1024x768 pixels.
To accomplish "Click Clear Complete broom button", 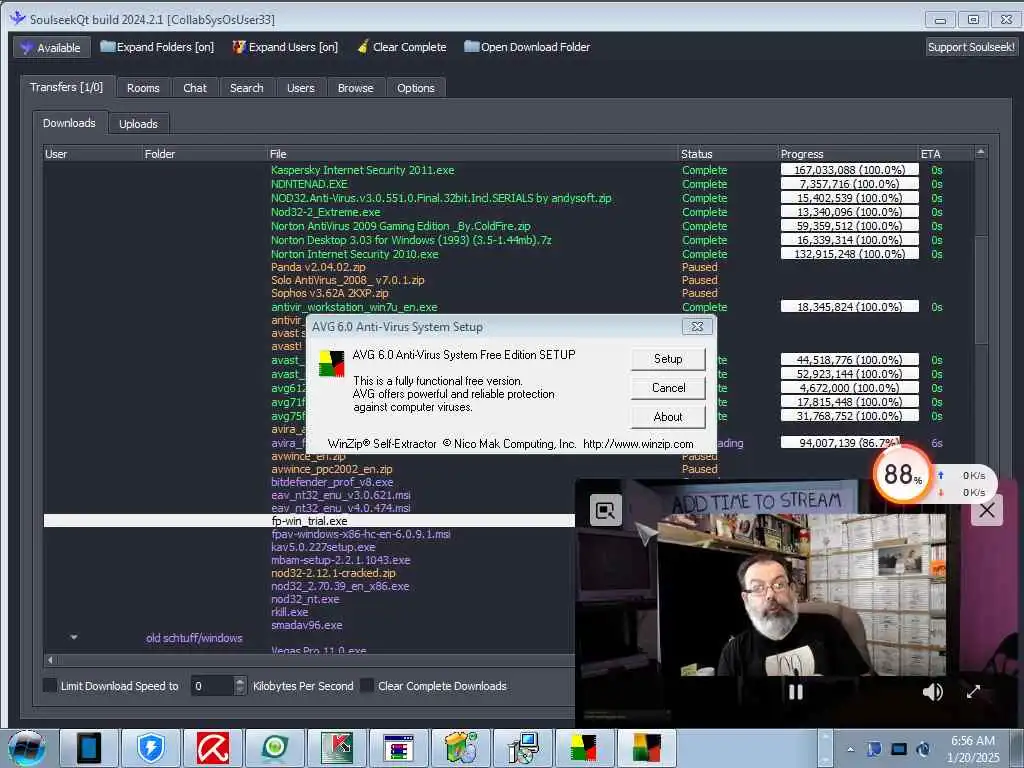I will point(402,47).
